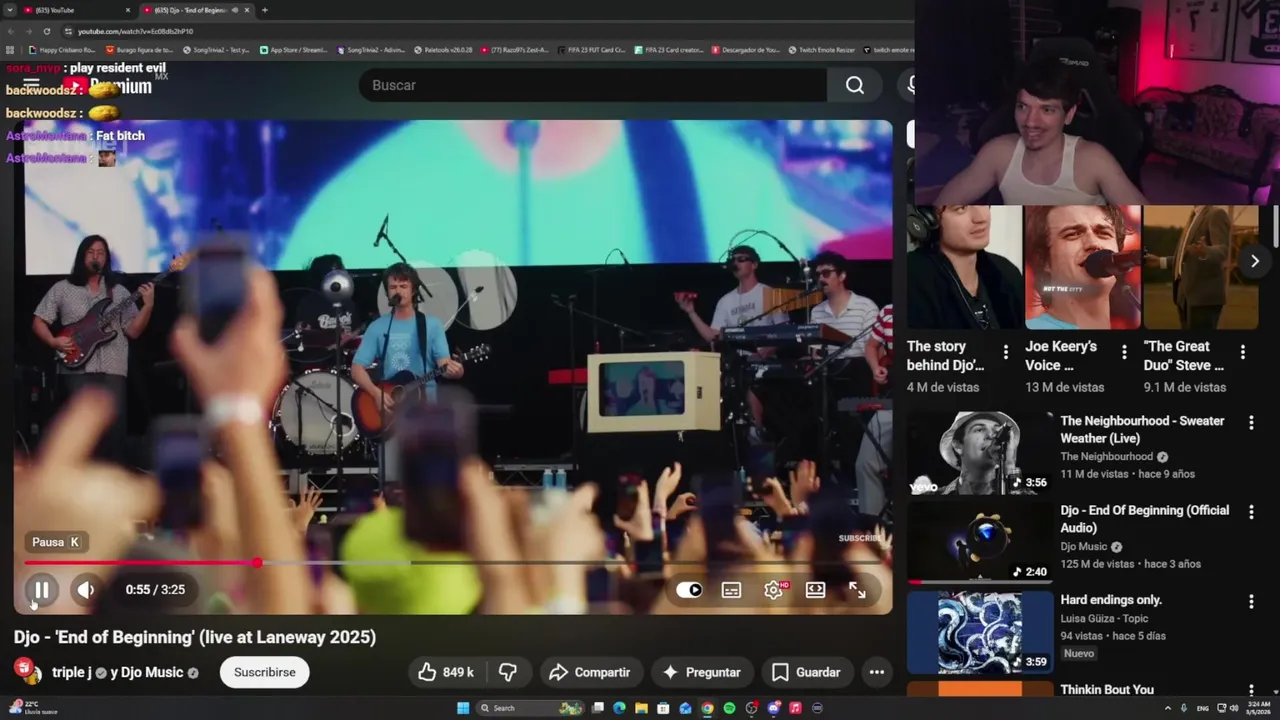Open the Joe Keery's Voice short thumbnail
Screen dimensions: 1280x720
pyautogui.click(x=1083, y=267)
